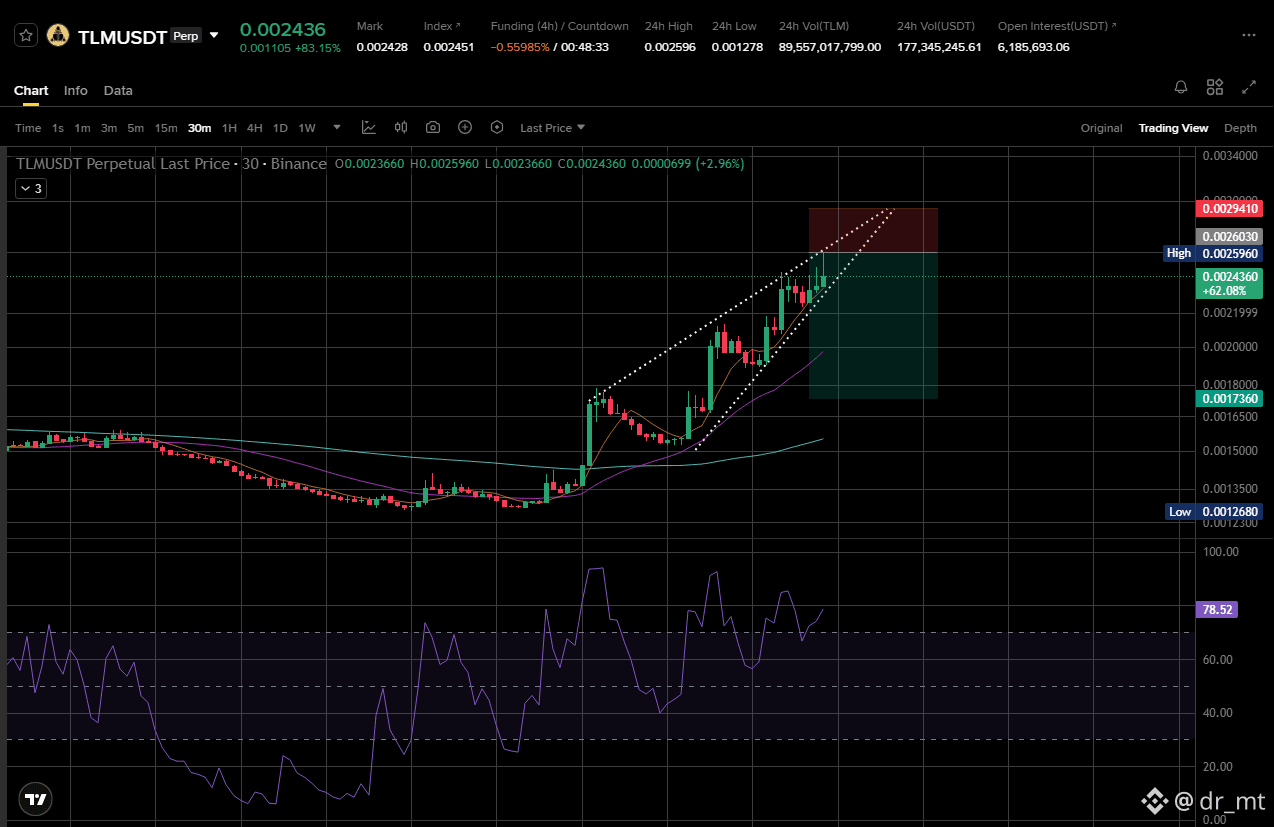
Task: Click the Index price label
Action: point(442,26)
